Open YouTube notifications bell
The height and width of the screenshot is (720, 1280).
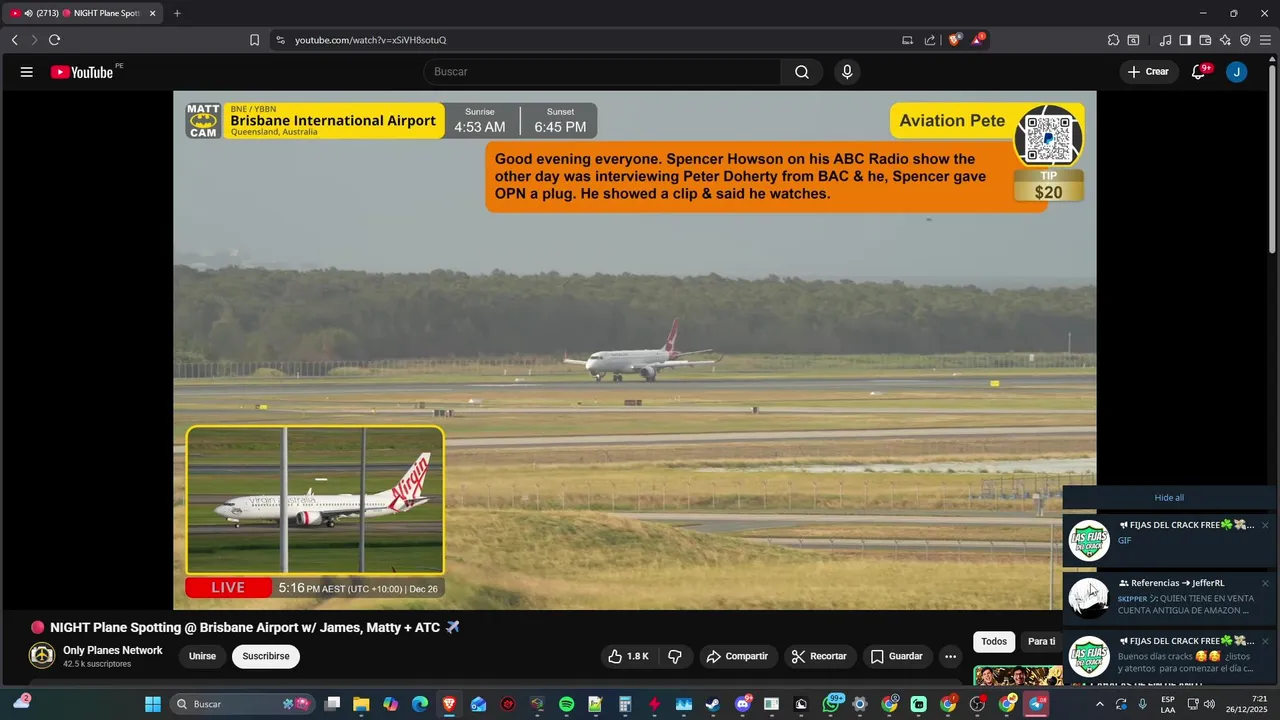(x=1199, y=72)
